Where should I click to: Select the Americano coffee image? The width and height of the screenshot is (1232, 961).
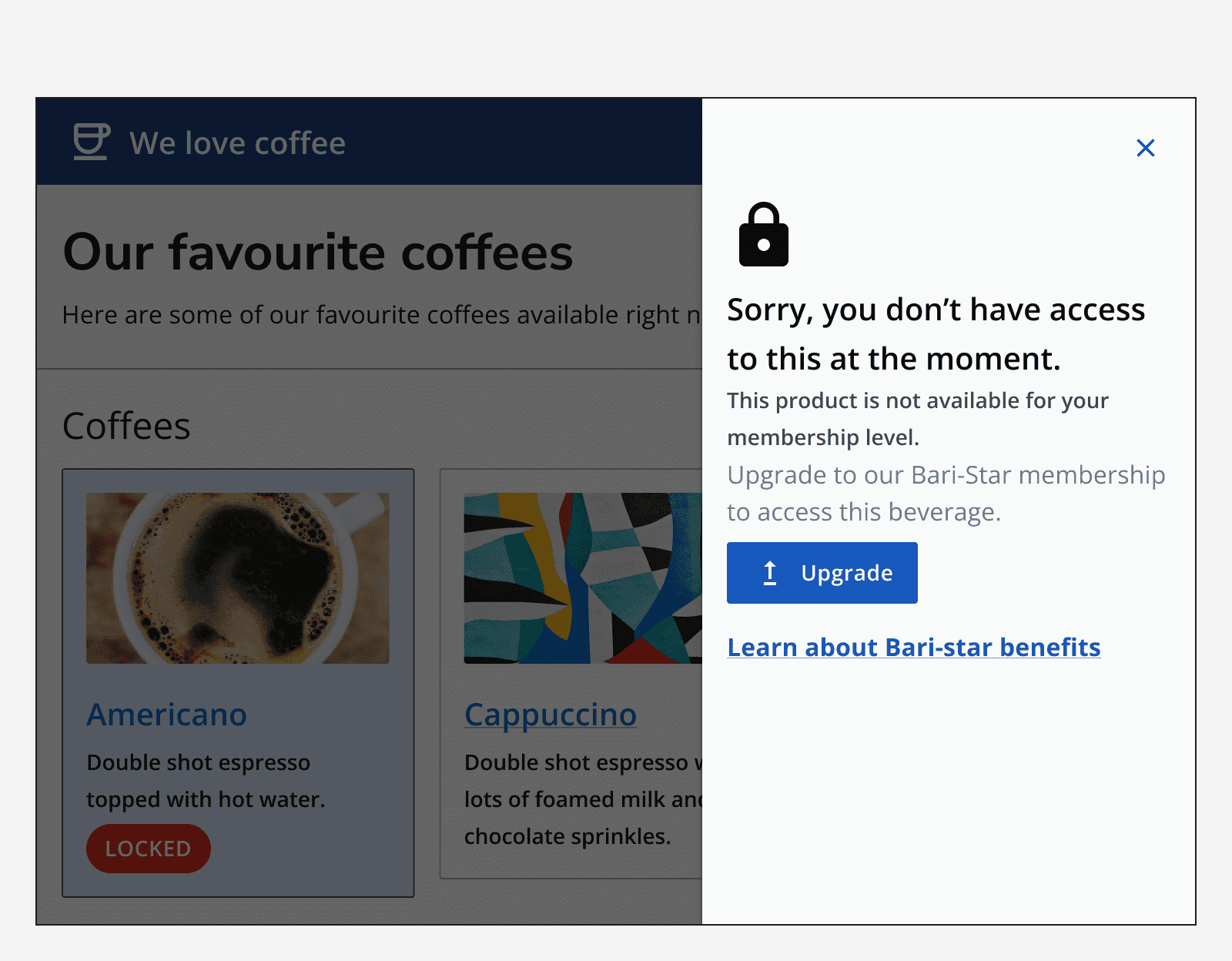point(239,578)
